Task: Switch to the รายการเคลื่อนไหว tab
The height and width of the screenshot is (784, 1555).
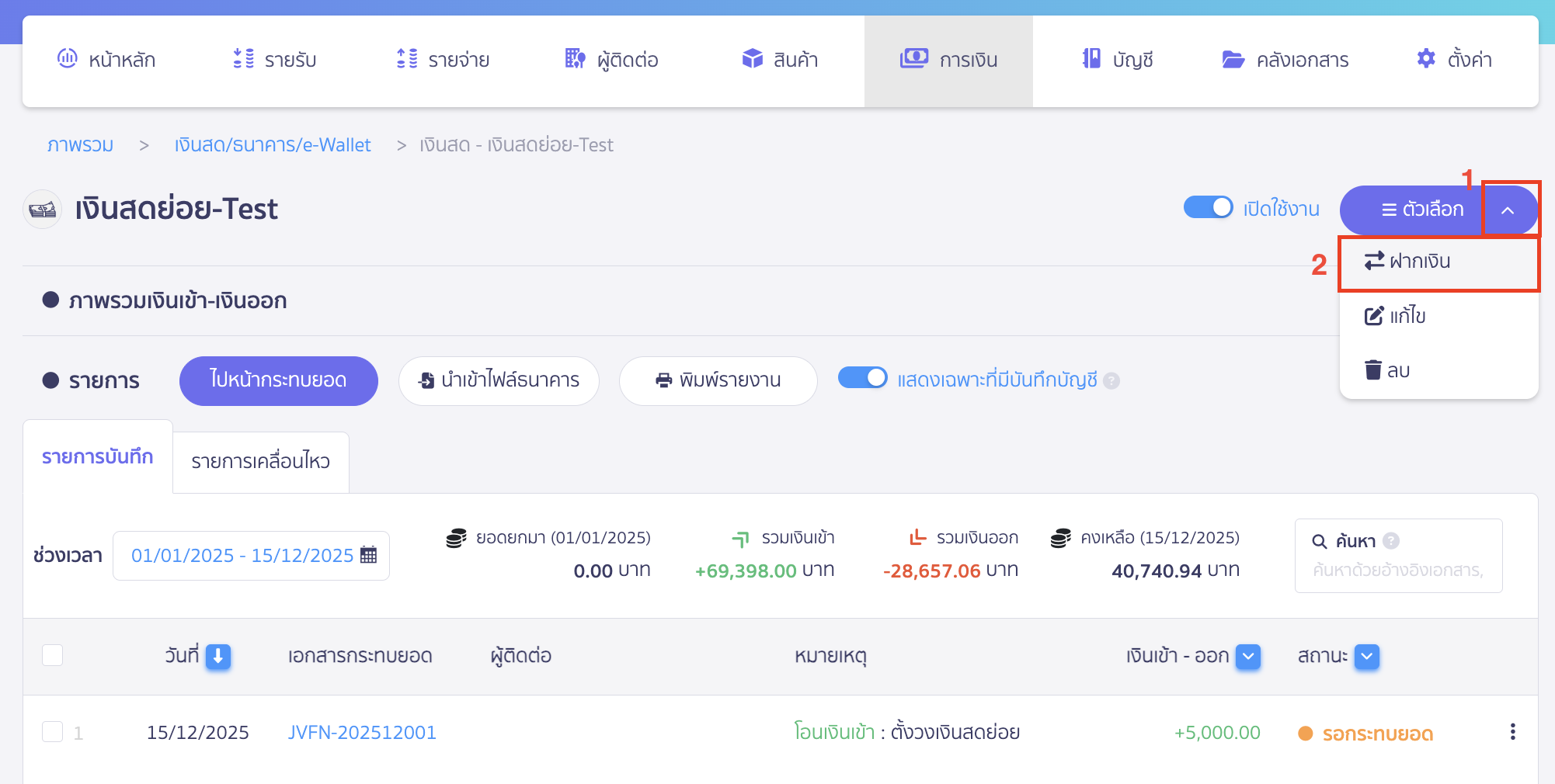Action: [x=260, y=461]
